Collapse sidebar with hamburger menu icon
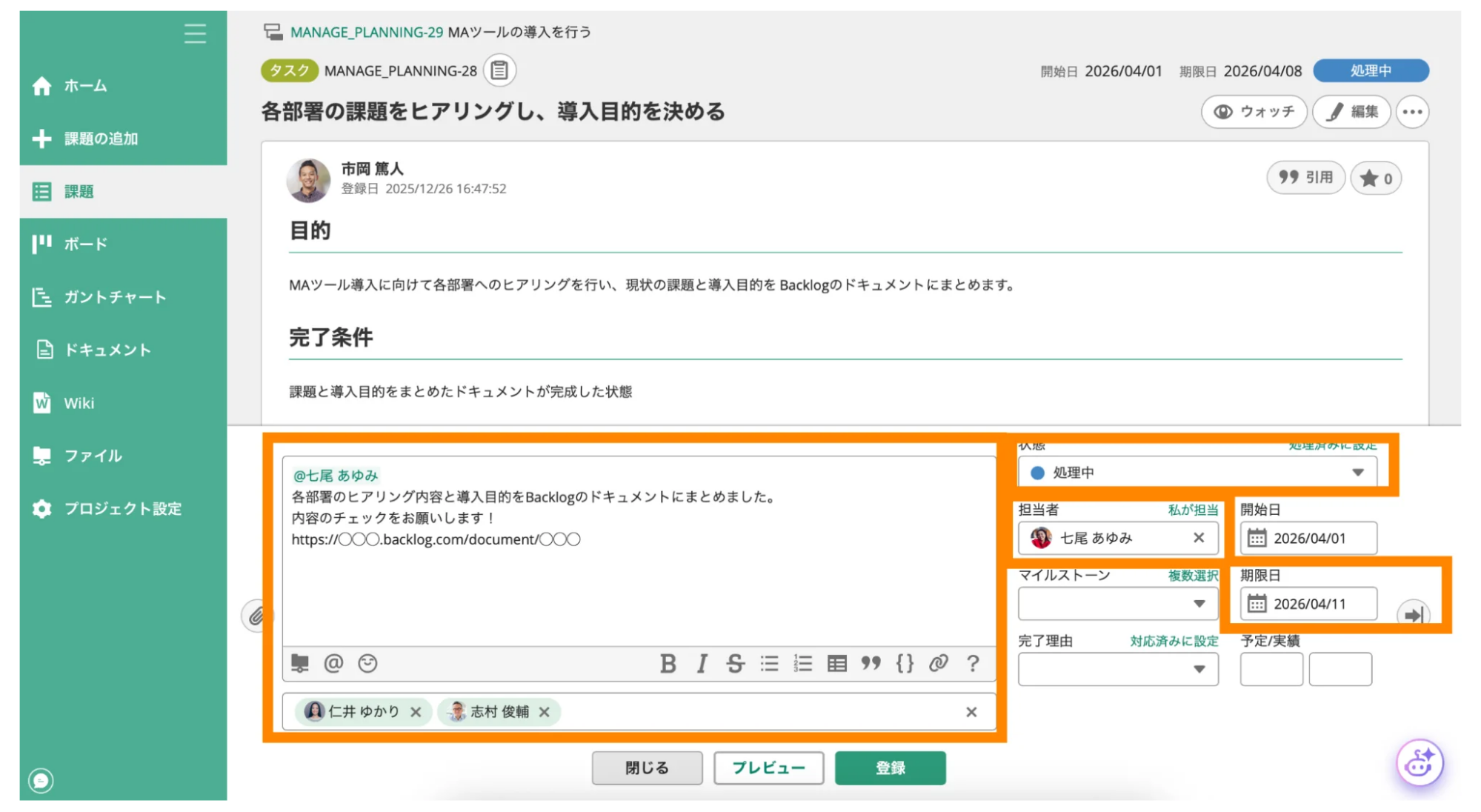Screen dimensions: 1481x812 pos(195,33)
